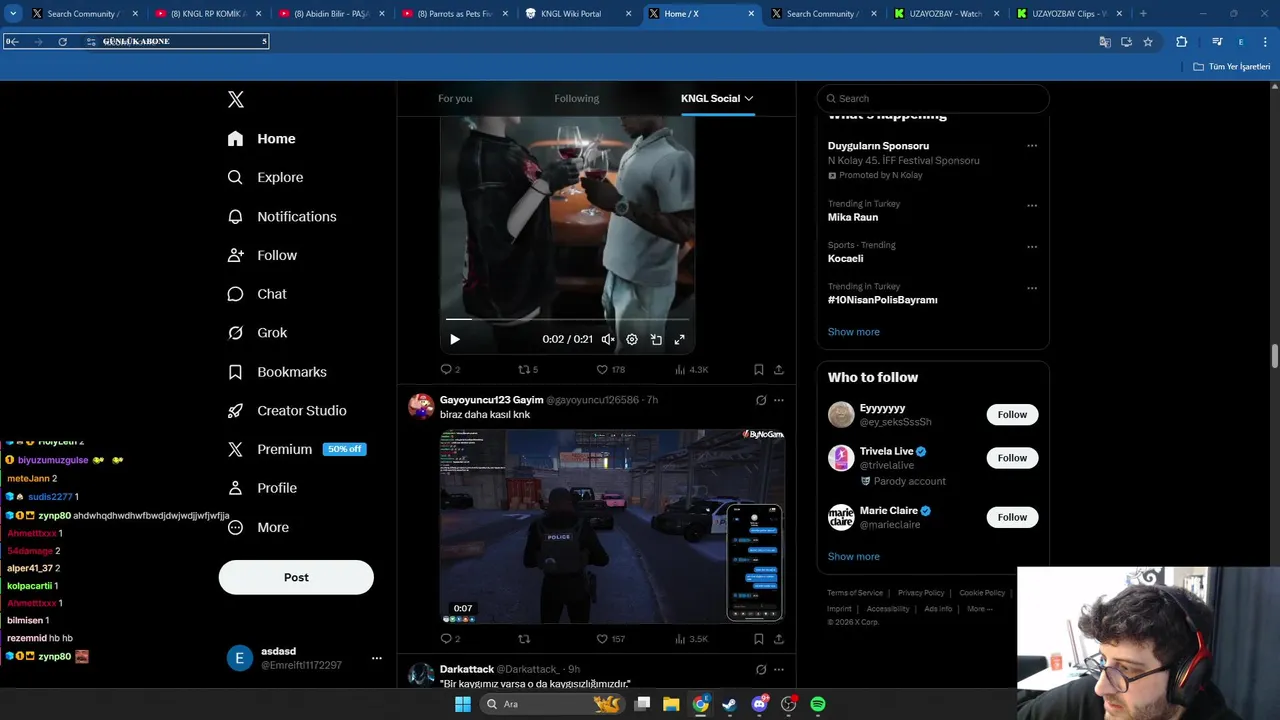The image size is (1280, 720).
Task: Bookmark this page with star icon
Action: [x=1148, y=42]
